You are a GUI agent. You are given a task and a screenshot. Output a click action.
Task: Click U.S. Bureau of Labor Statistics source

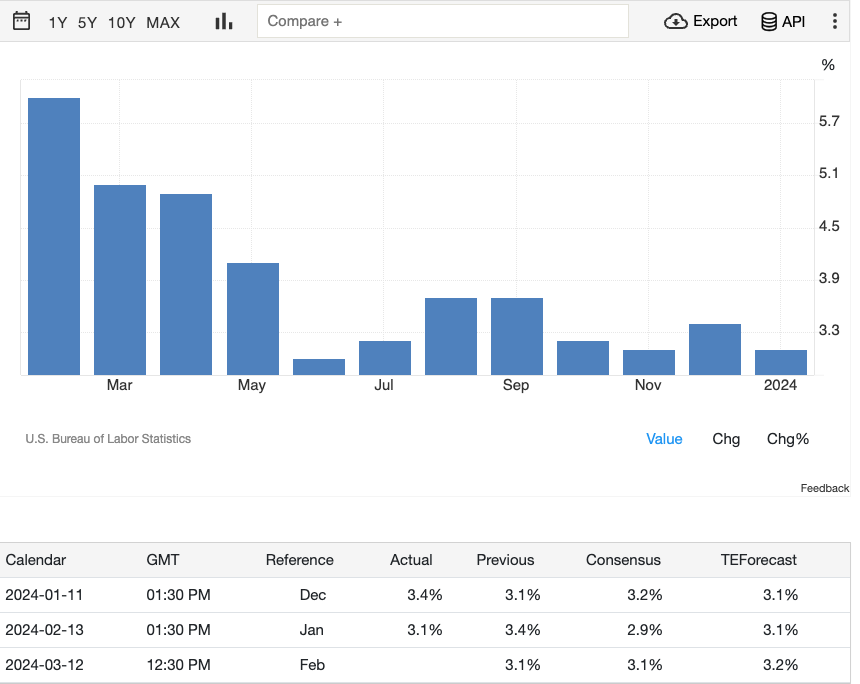108,439
